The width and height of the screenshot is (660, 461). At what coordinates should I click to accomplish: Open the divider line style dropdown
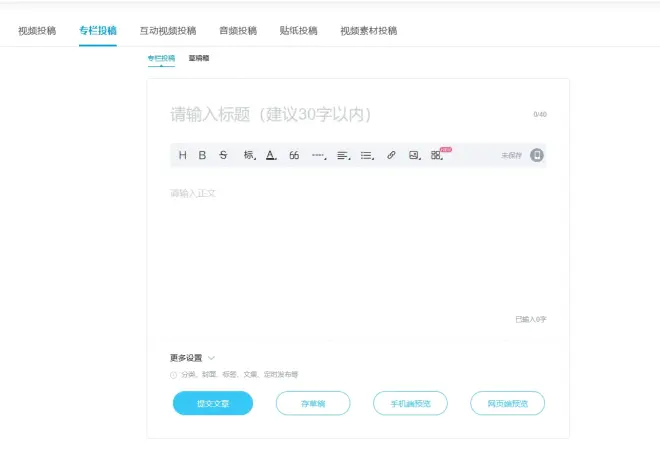pos(319,155)
